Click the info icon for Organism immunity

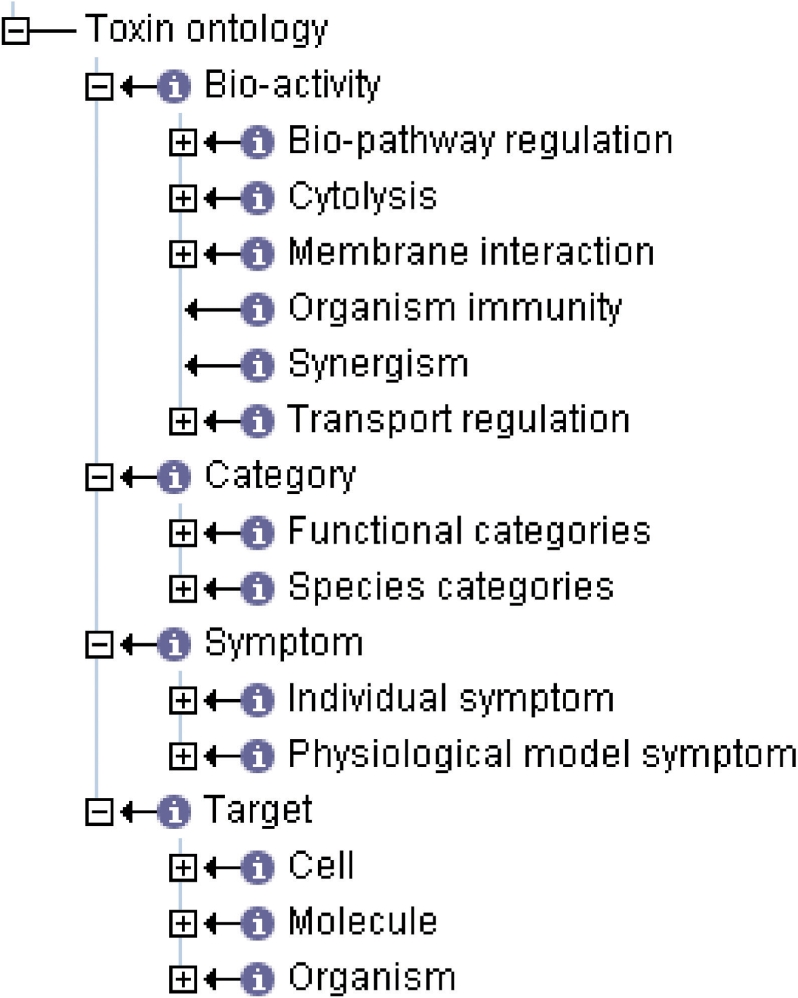tap(258, 309)
